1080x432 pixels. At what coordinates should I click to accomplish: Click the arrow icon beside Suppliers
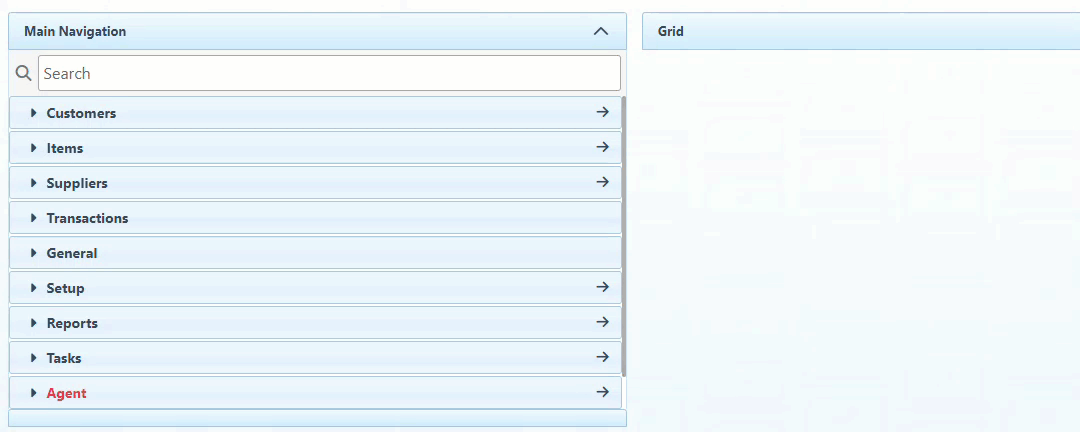[x=602, y=183]
